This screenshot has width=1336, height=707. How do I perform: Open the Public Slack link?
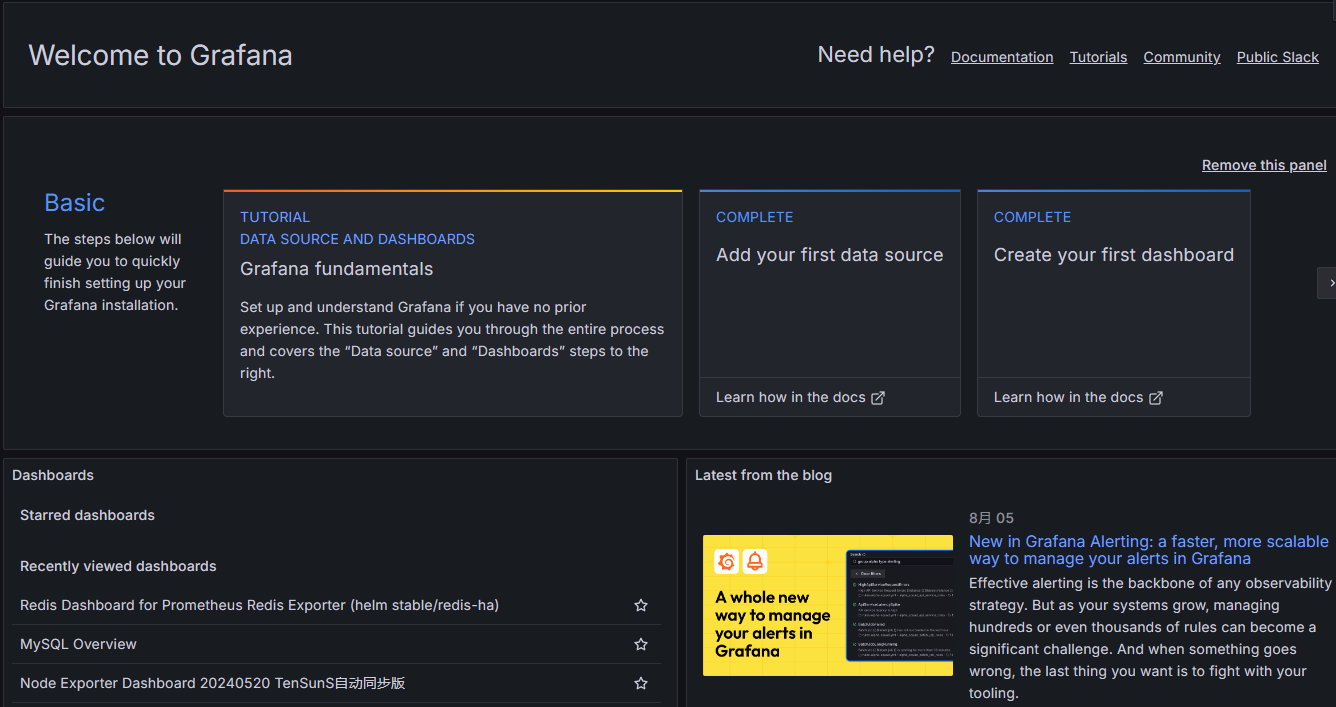[x=1278, y=57]
